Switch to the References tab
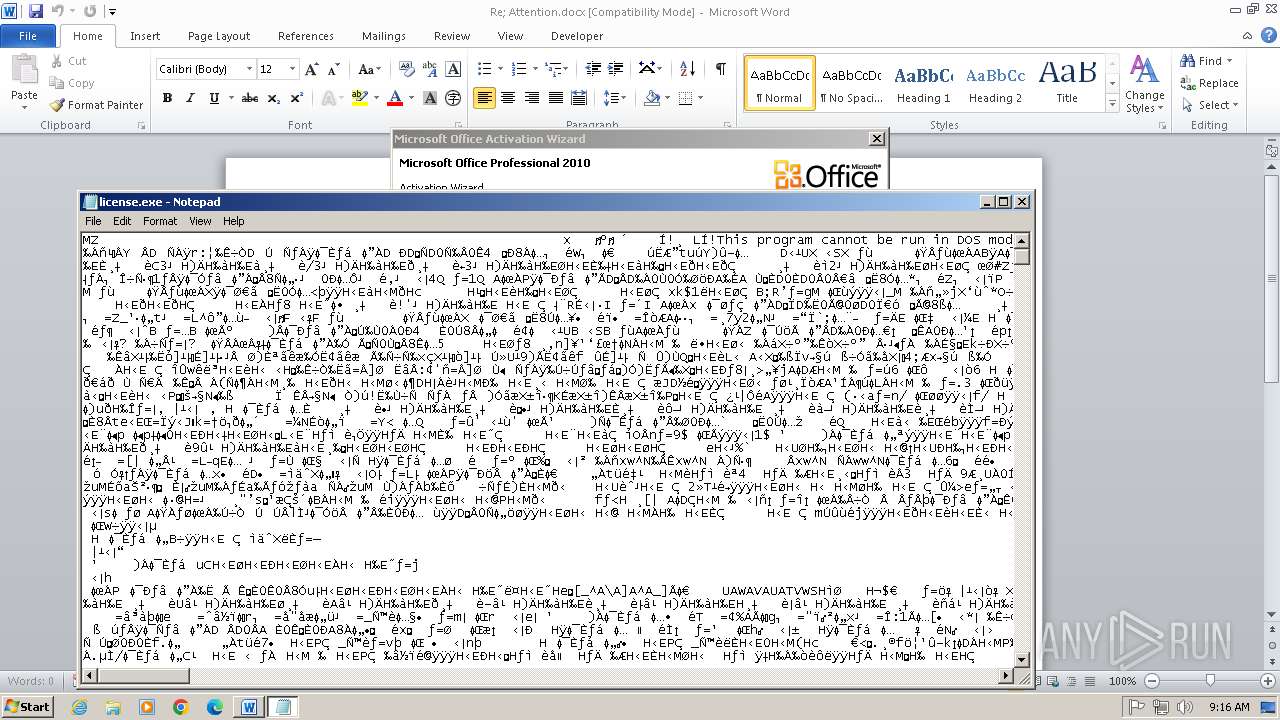This screenshot has width=1280, height=720. [306, 36]
